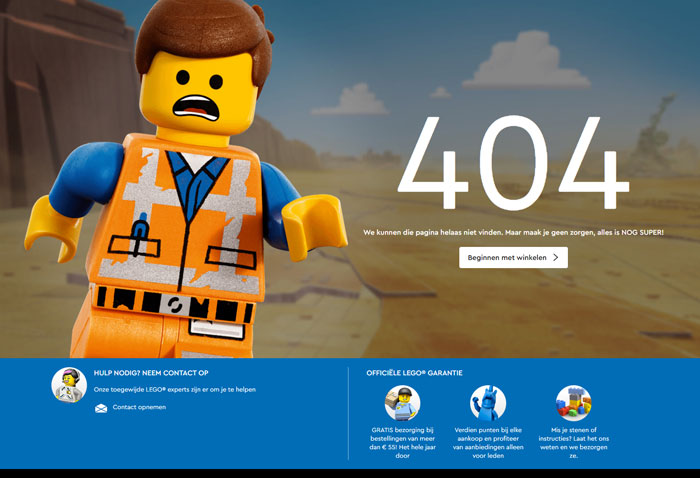Click the Verdien punten bij elke aankoop text

pyautogui.click(x=488, y=443)
